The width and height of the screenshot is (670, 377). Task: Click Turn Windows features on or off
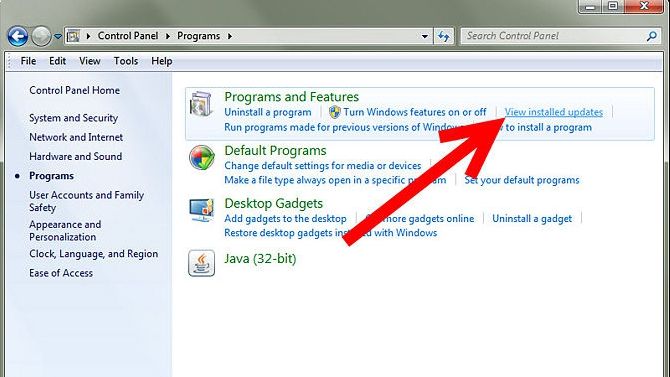[x=414, y=112]
